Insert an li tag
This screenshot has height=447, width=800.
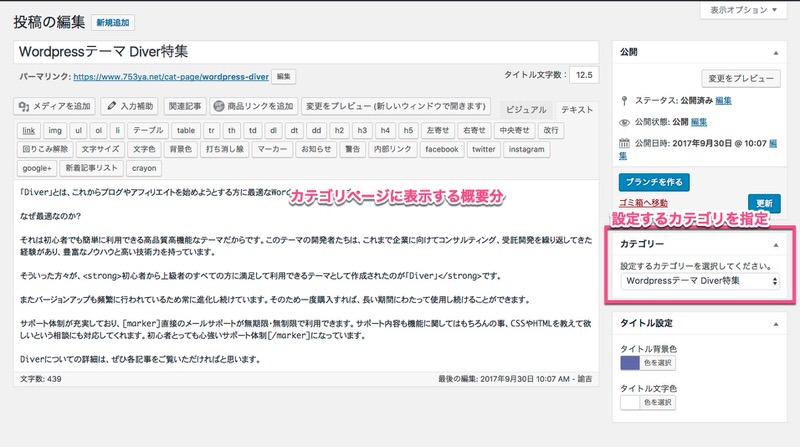(117, 131)
